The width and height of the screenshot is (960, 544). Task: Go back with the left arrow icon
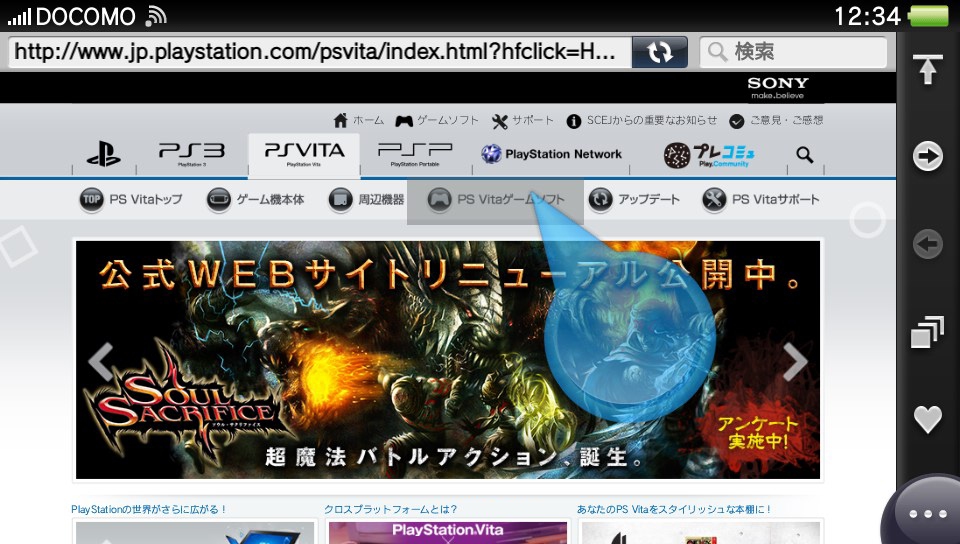(928, 244)
